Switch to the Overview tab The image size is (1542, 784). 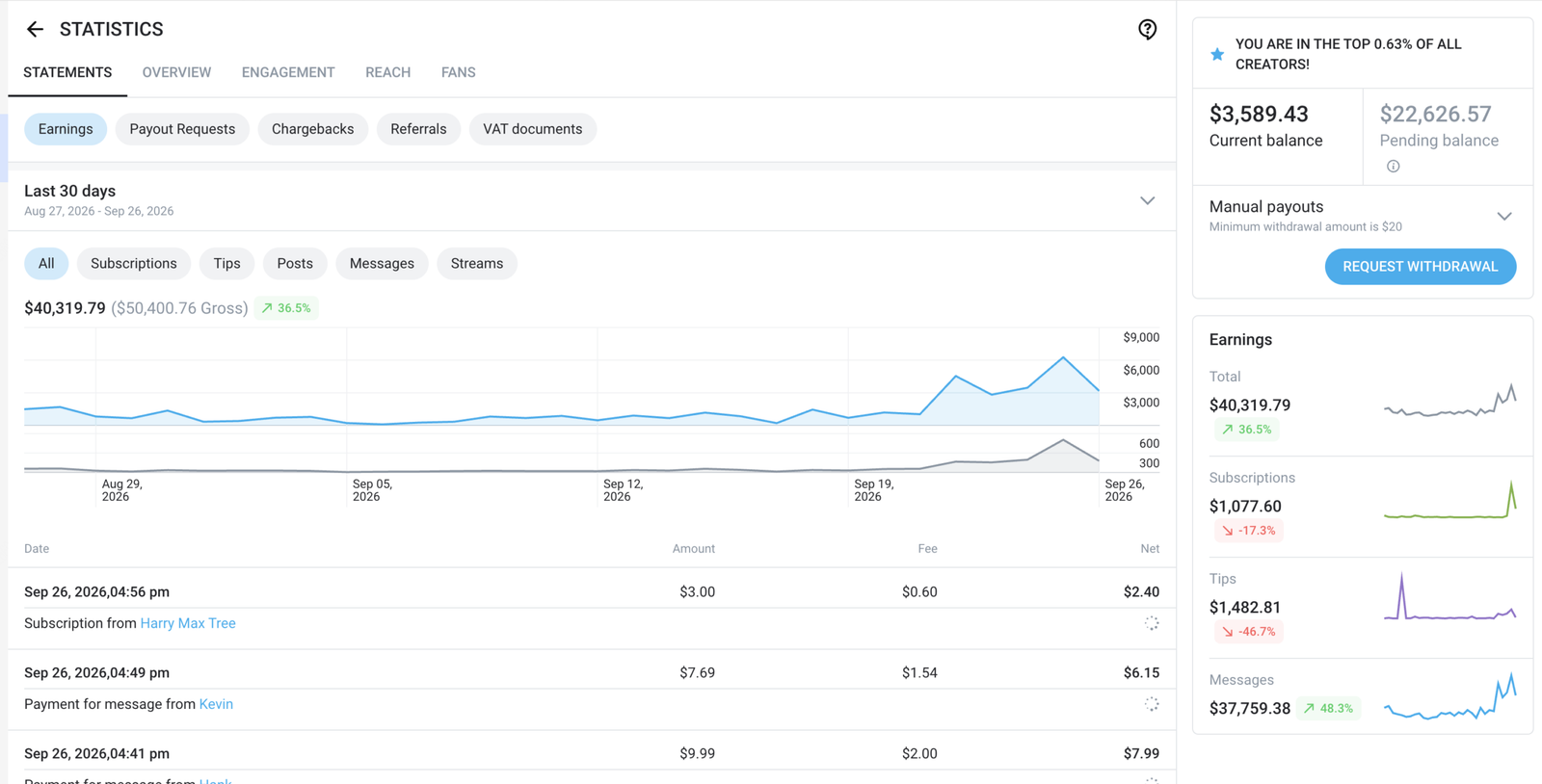(176, 72)
